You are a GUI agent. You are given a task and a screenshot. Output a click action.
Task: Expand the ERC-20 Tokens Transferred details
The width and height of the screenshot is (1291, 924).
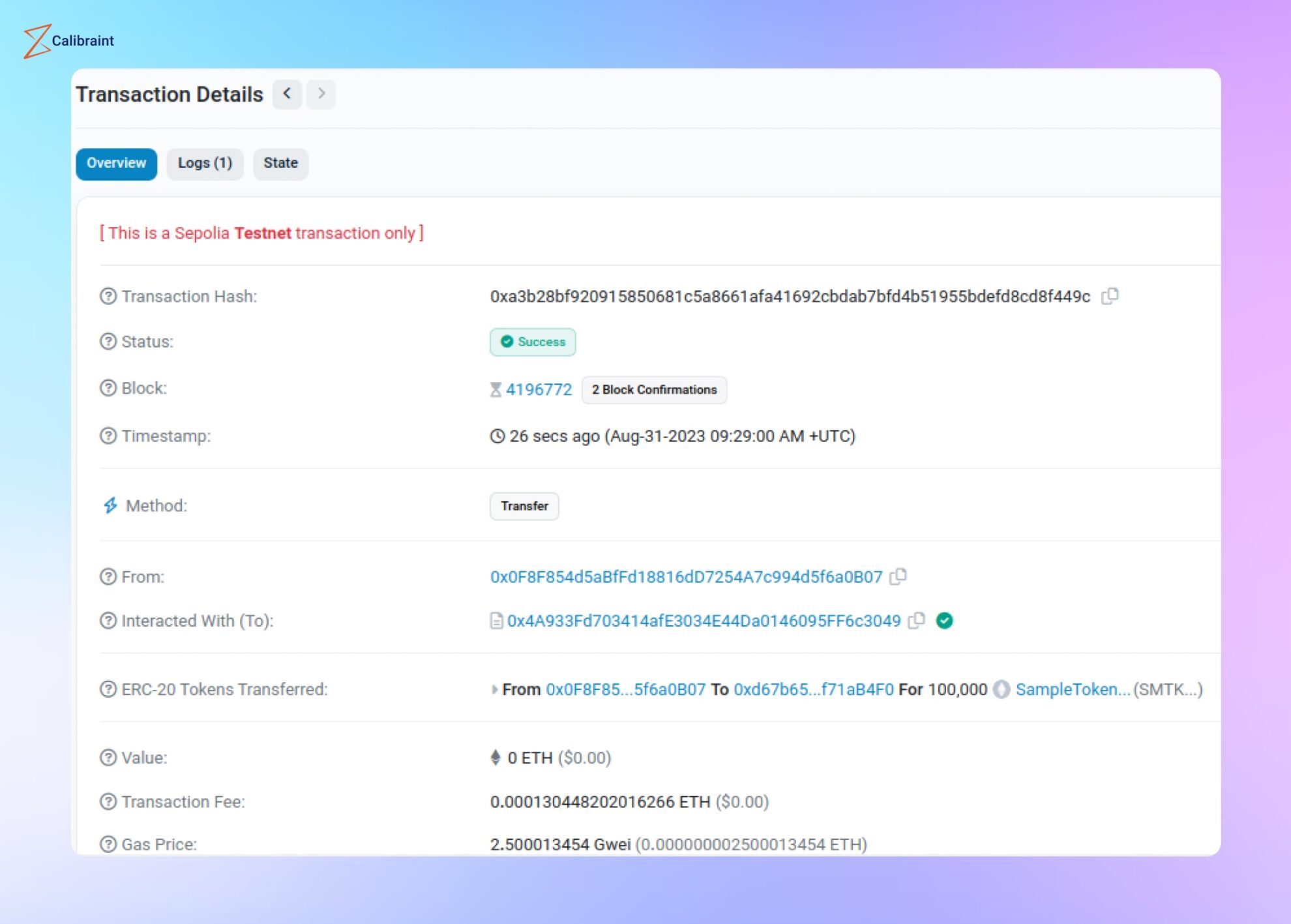pos(494,689)
